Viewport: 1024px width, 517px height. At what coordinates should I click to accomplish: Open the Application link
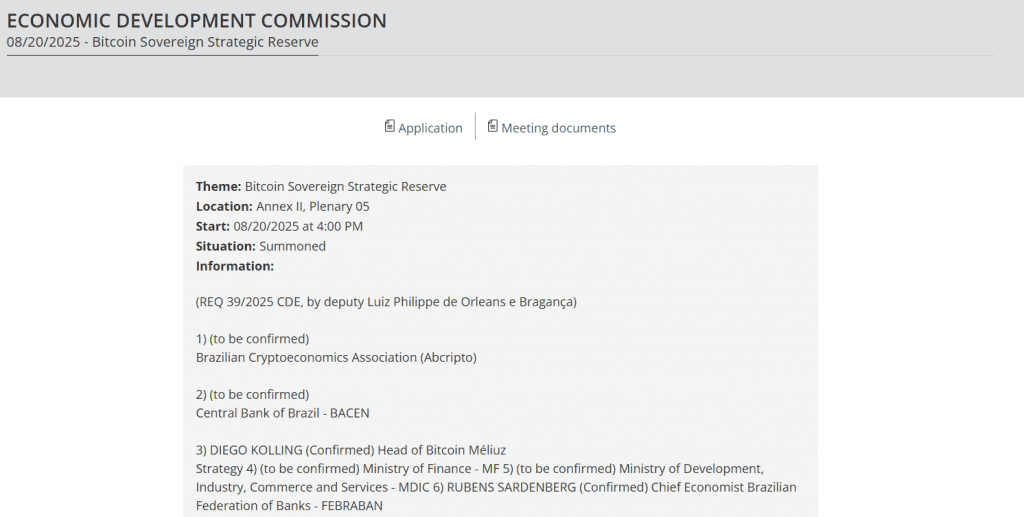pyautogui.click(x=430, y=128)
